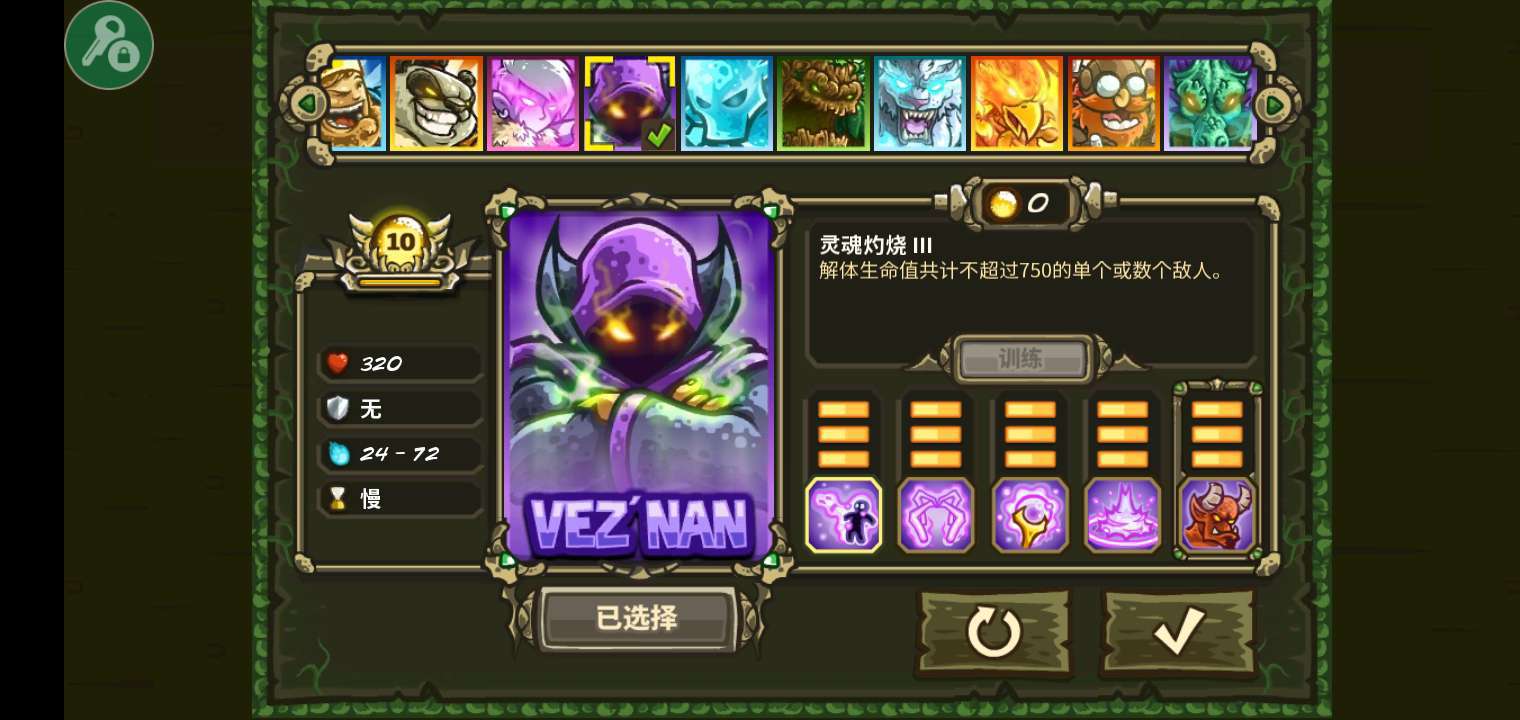Screen dimensions: 1520x720
Task: Click the 训练 train button
Action: [x=1021, y=359]
